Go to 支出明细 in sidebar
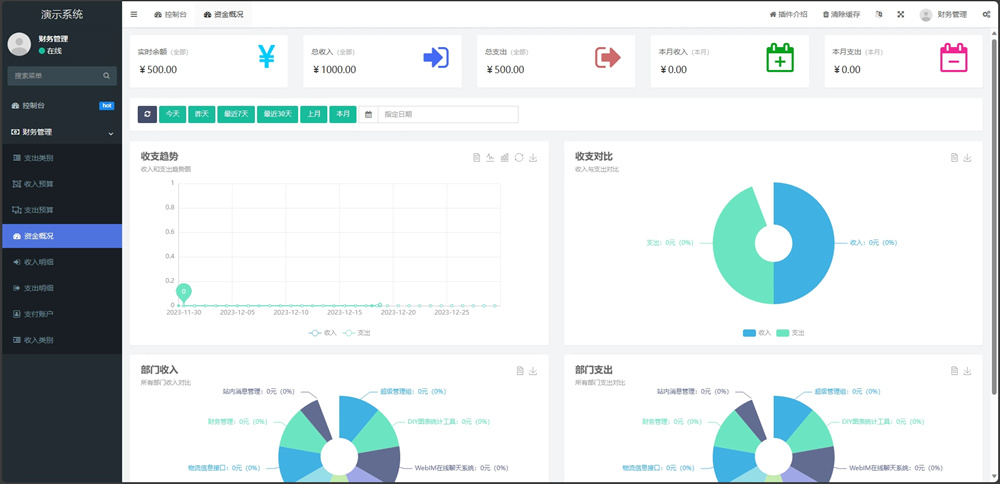The image size is (1000, 484). (x=61, y=288)
